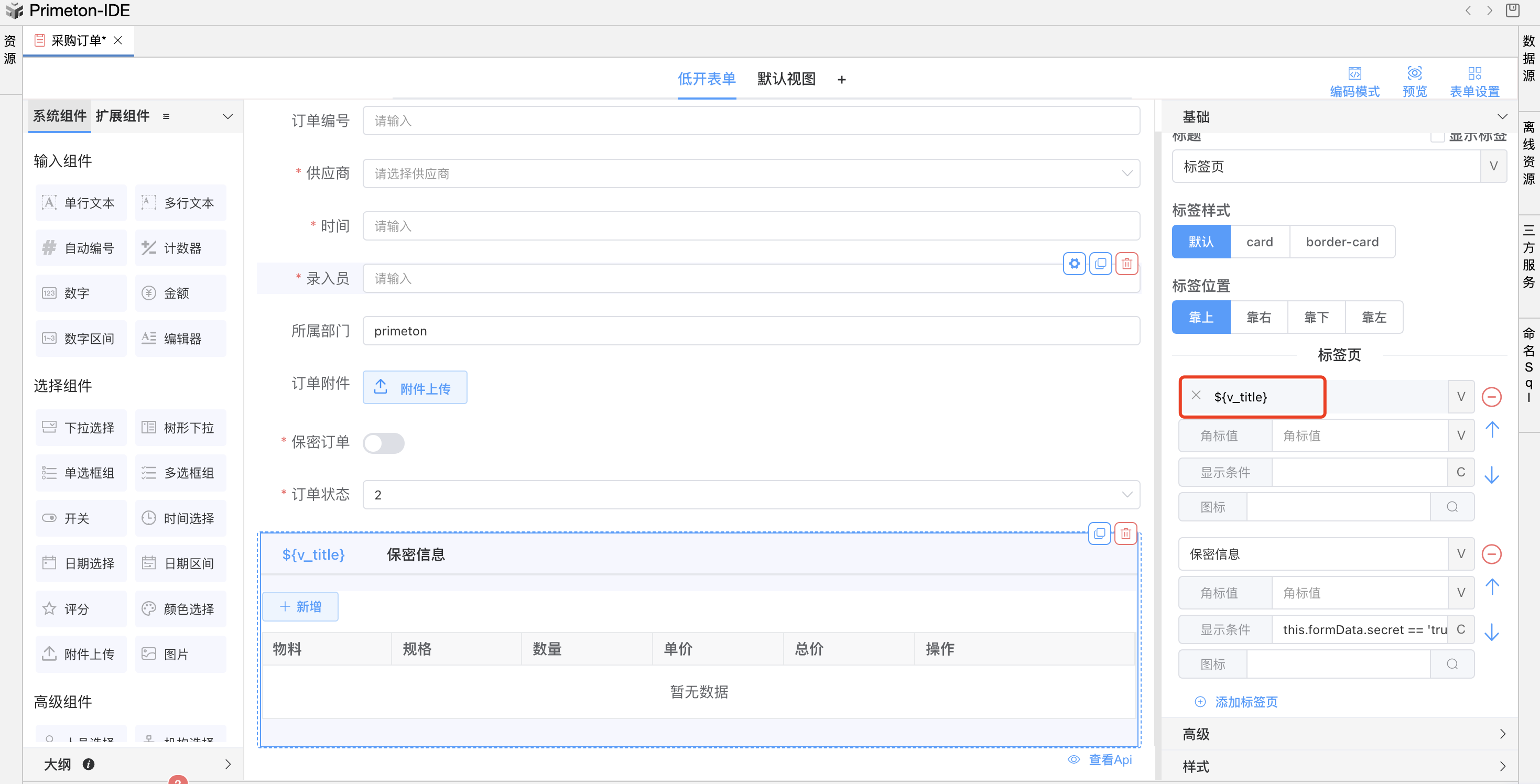Switch to 扩展组件 tab
Image resolution: width=1540 pixels, height=784 pixels.
pyautogui.click(x=123, y=116)
